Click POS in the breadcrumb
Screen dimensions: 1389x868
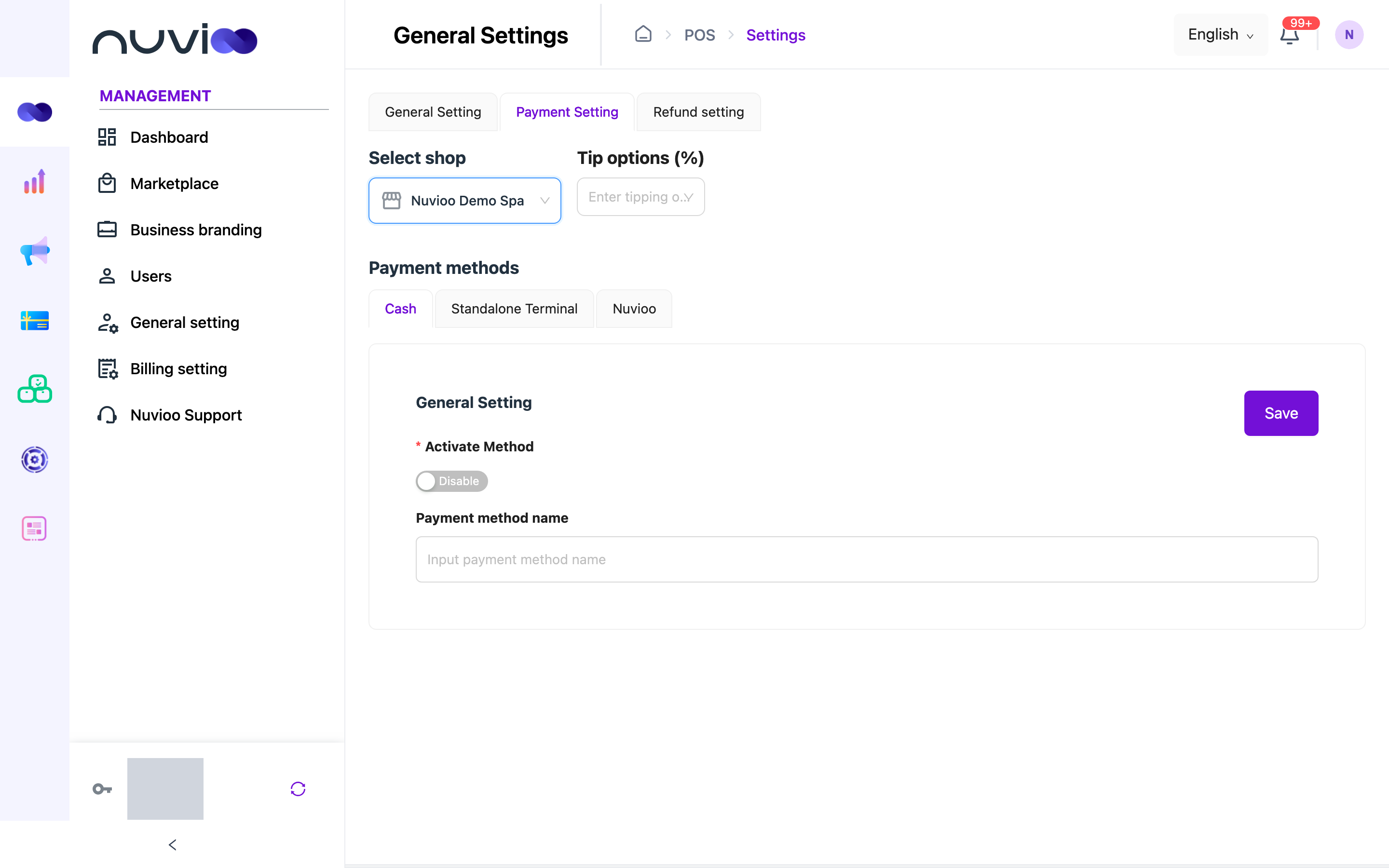tap(700, 35)
